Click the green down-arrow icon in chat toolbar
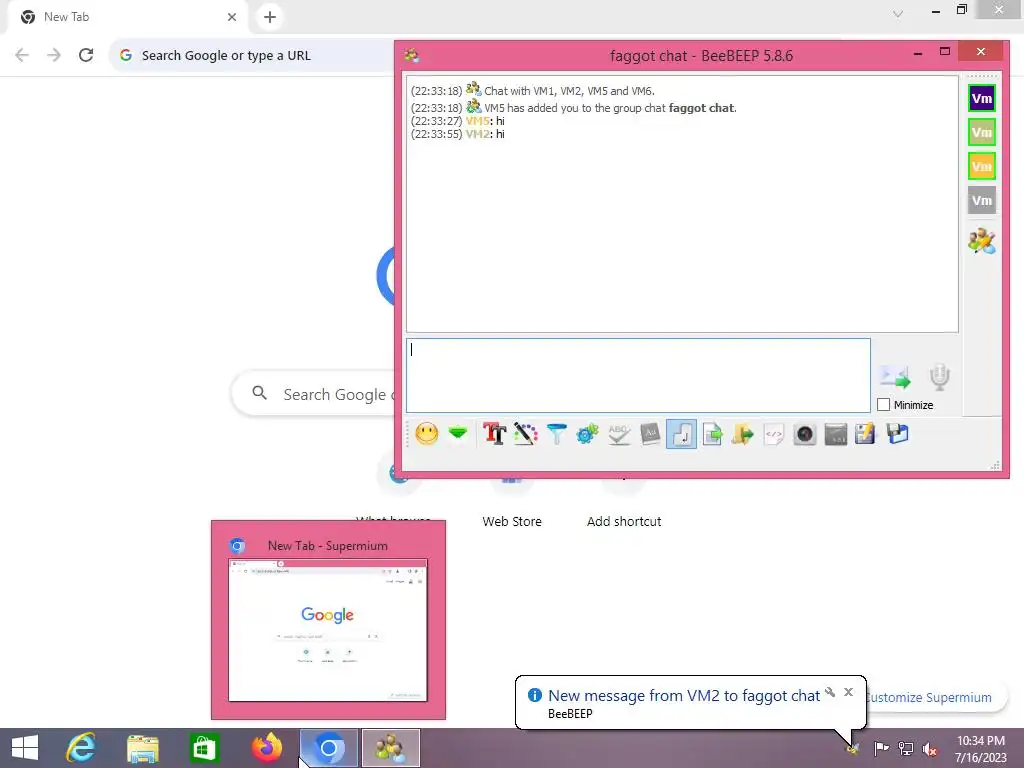Viewport: 1024px width, 768px height. pos(458,432)
